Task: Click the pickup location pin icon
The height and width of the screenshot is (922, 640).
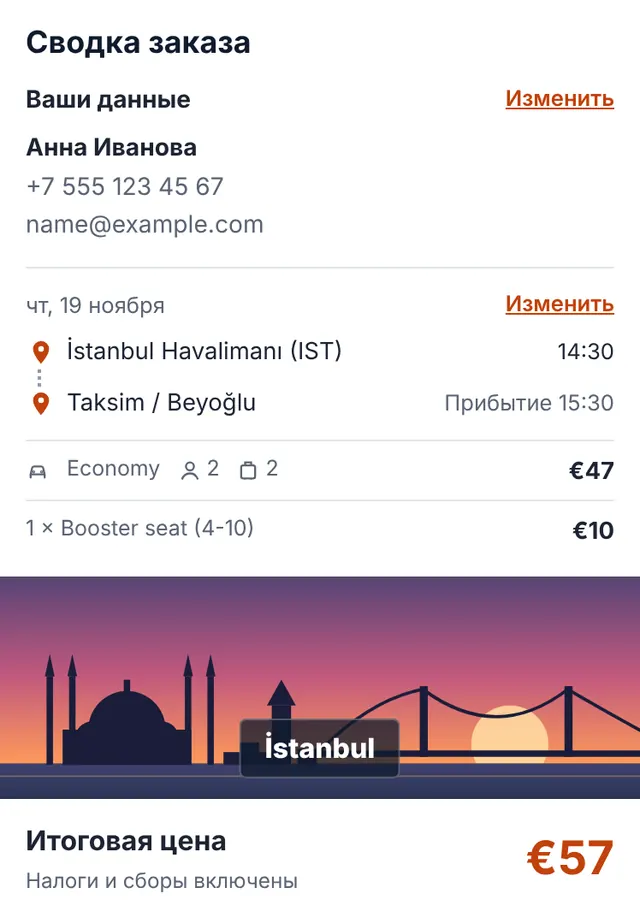Action: (41, 352)
